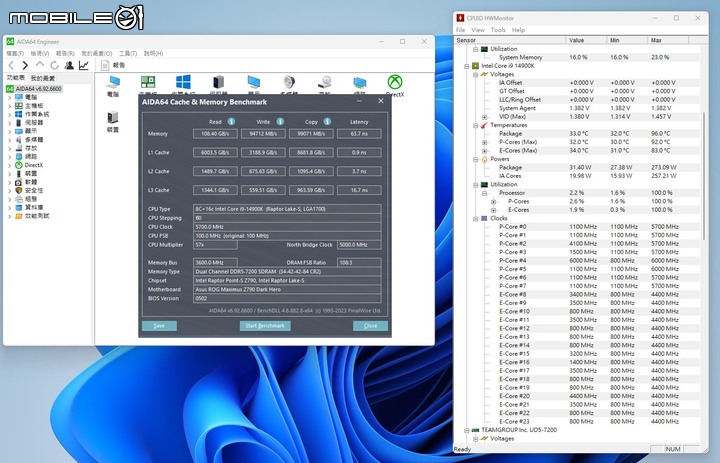Open the speaker multimedia icon in content pane
Image resolution: width=720 pixels, height=463 pixels.
289,83
